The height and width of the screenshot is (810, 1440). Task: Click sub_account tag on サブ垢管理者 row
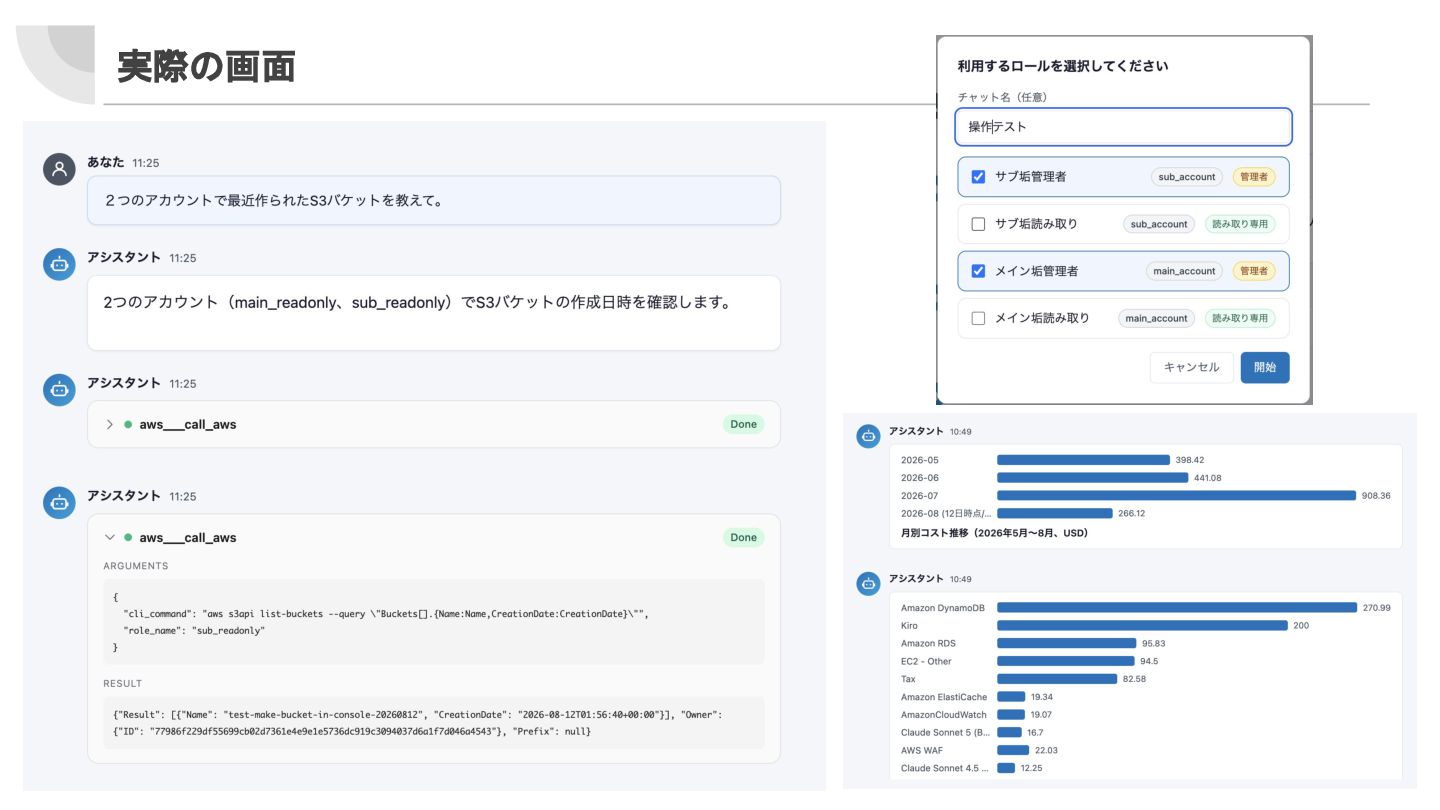pyautogui.click(x=1187, y=177)
